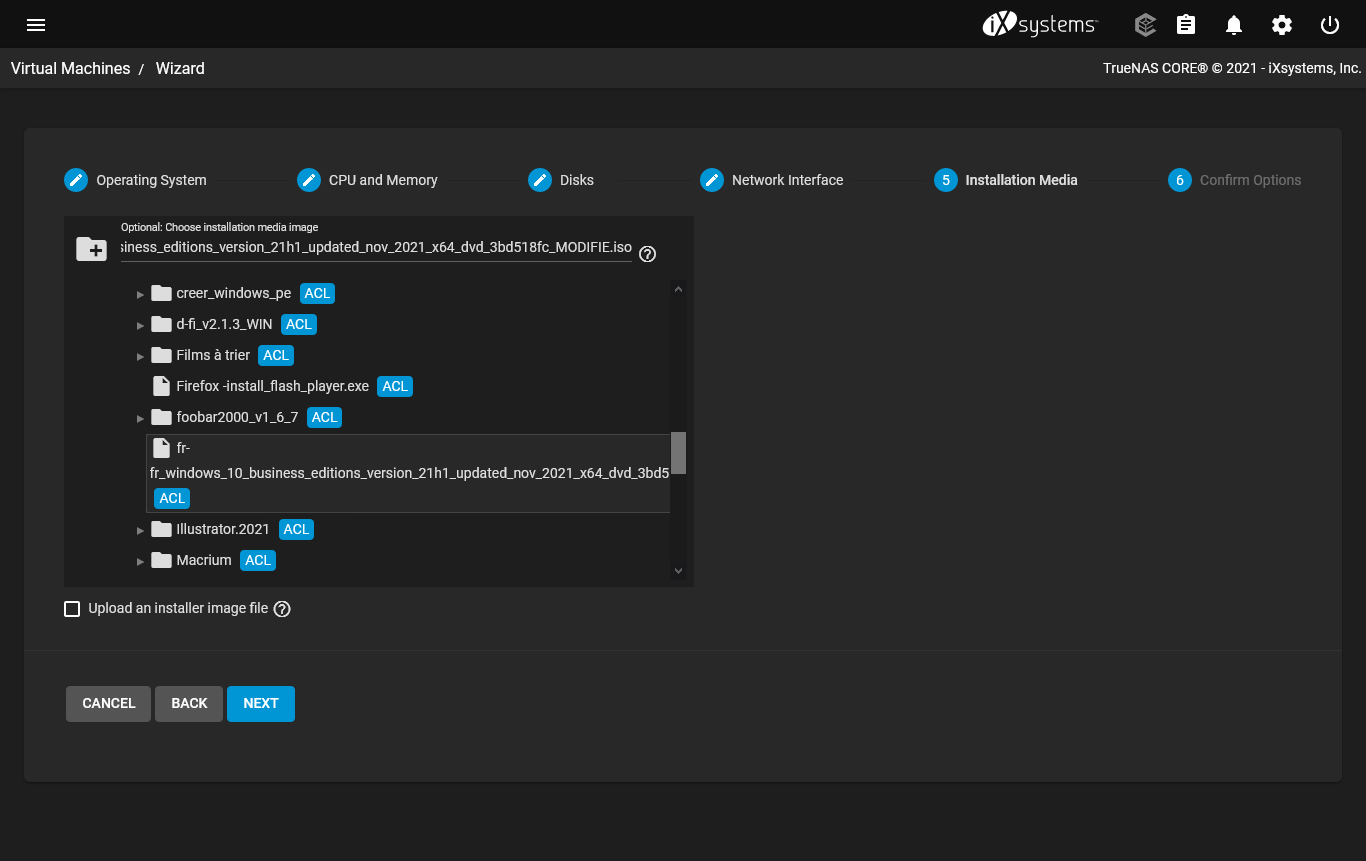The height and width of the screenshot is (861, 1366).
Task: Show alerts via the bell icon
Action: (x=1234, y=25)
